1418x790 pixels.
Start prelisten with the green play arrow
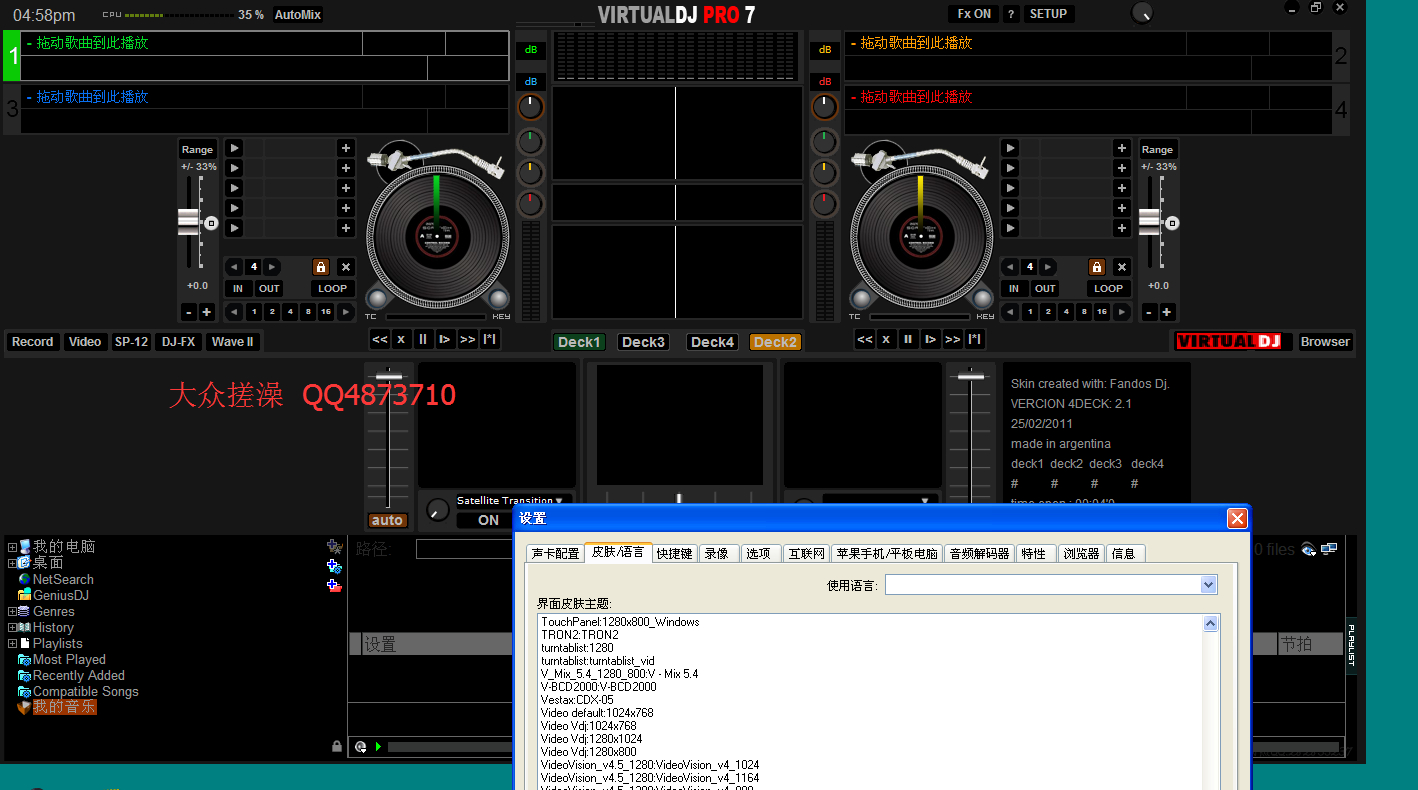pos(378,746)
